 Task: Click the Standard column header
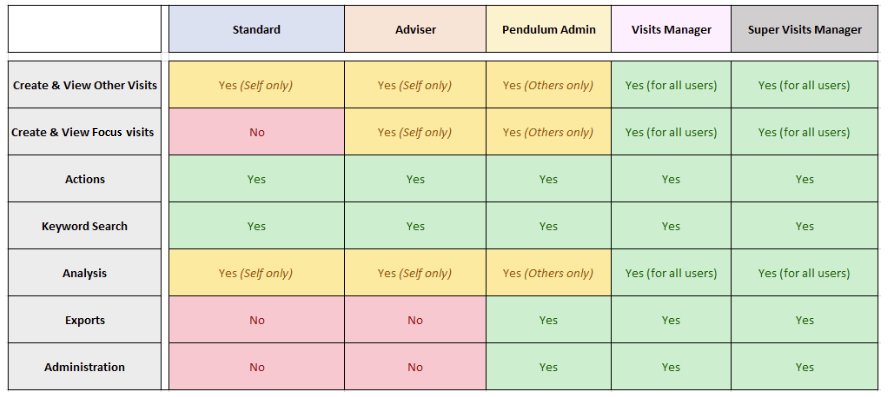point(256,29)
